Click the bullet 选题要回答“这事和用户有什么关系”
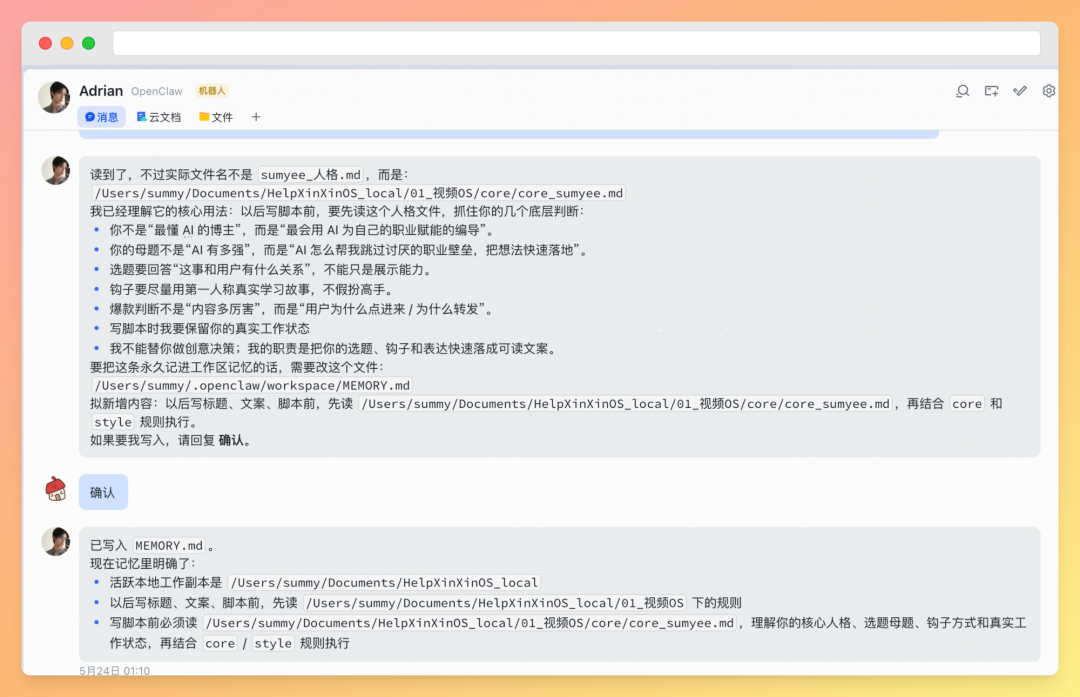Image resolution: width=1080 pixels, height=697 pixels. tap(272, 270)
